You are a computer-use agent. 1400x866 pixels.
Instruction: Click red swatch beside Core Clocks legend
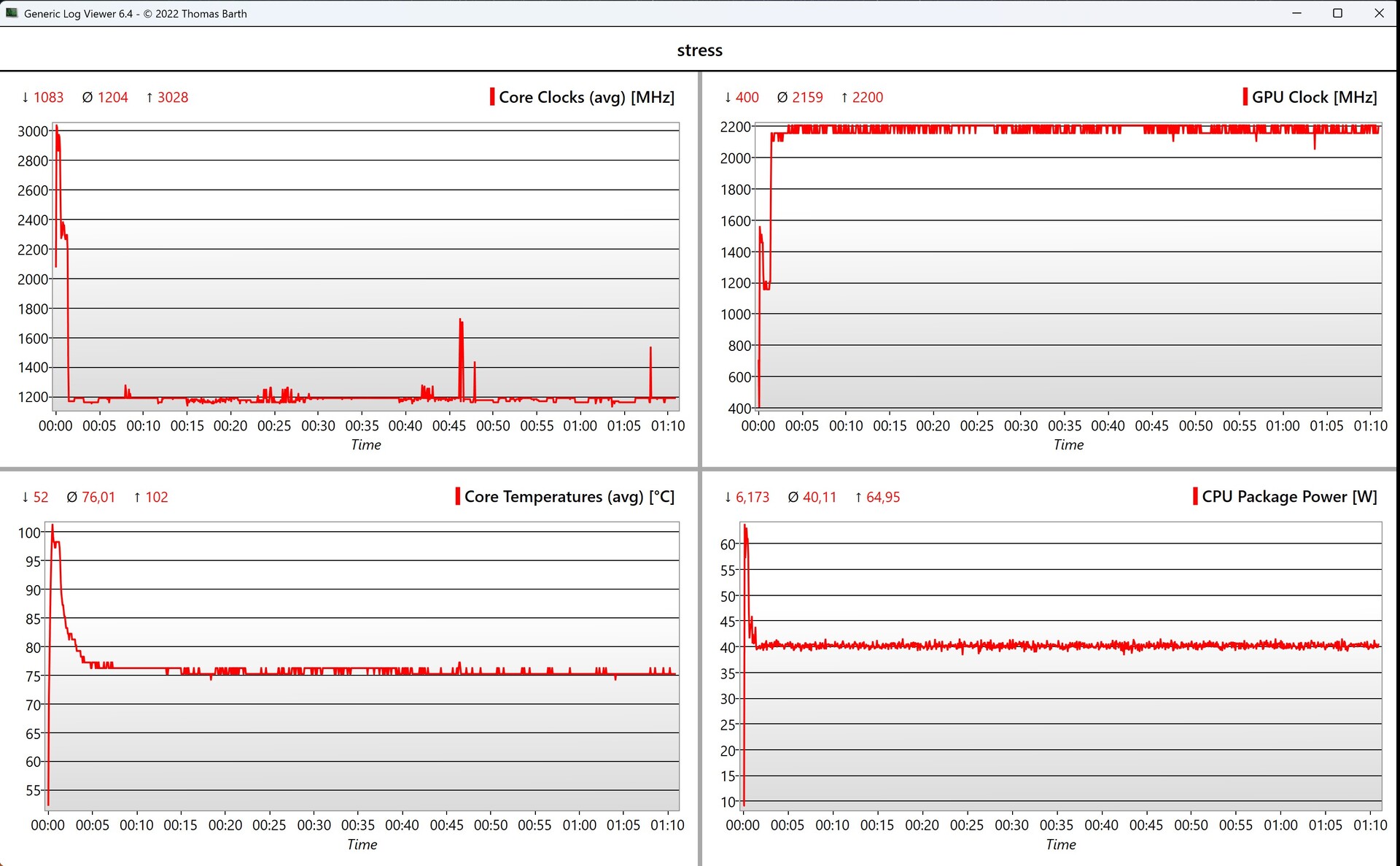pos(492,97)
